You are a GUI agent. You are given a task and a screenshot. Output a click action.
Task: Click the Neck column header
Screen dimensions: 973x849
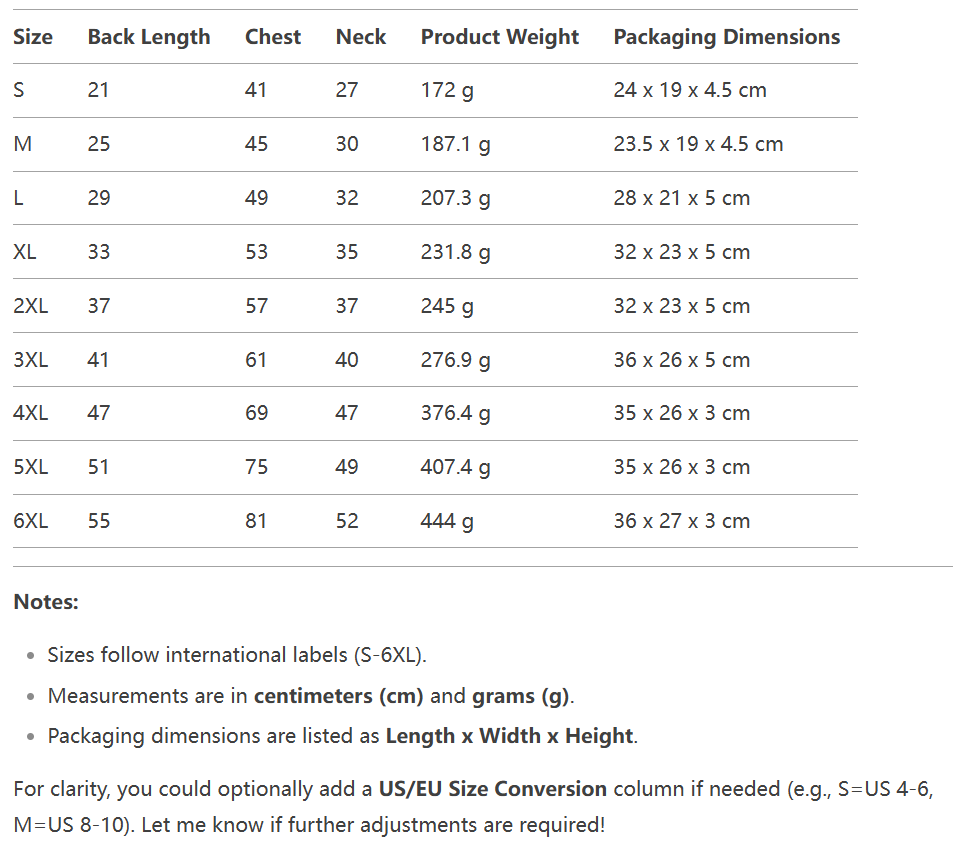pos(360,37)
